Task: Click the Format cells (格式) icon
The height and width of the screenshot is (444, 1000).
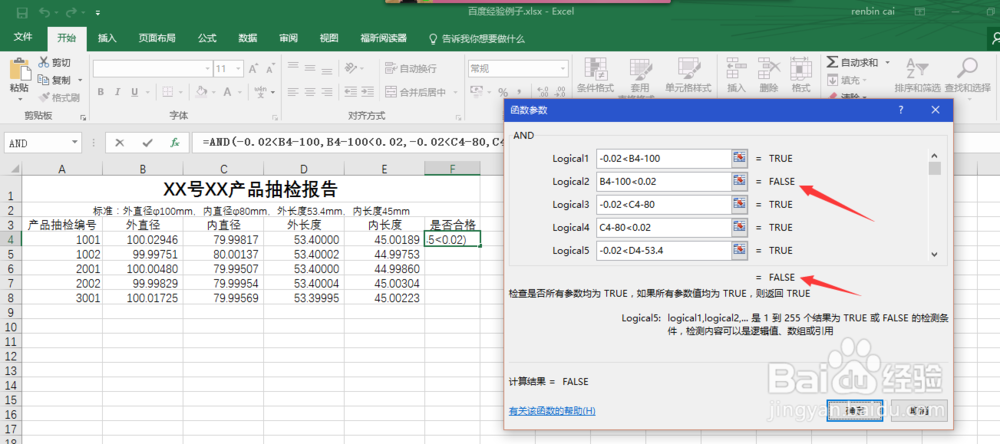Action: 801,75
